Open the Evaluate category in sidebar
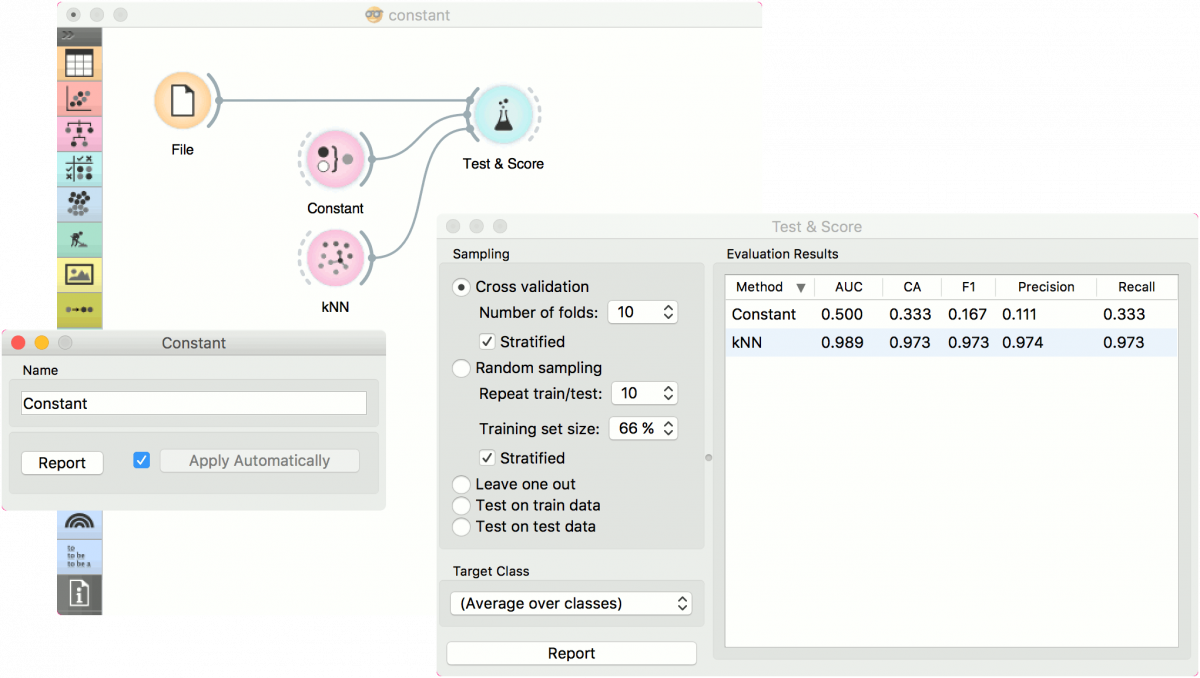The image size is (1200, 678). 79,168
